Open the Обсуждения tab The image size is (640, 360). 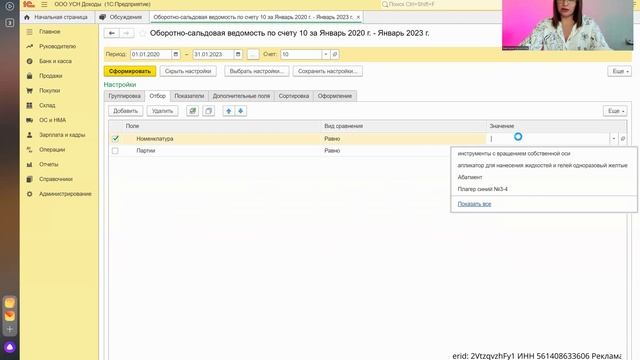[122, 17]
